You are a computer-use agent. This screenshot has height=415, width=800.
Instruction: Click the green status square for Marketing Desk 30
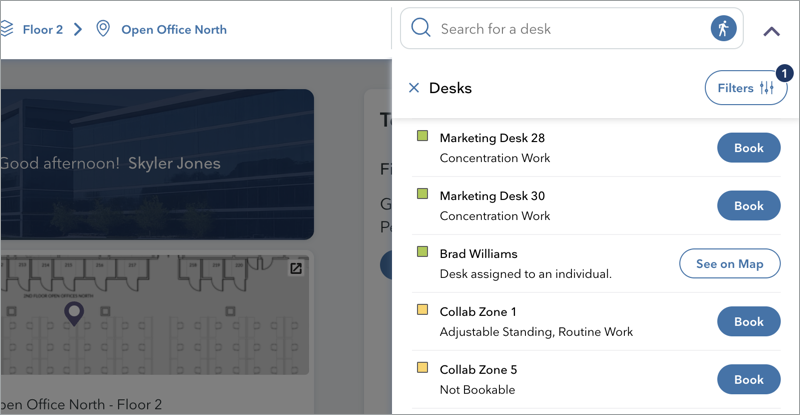pos(422,193)
